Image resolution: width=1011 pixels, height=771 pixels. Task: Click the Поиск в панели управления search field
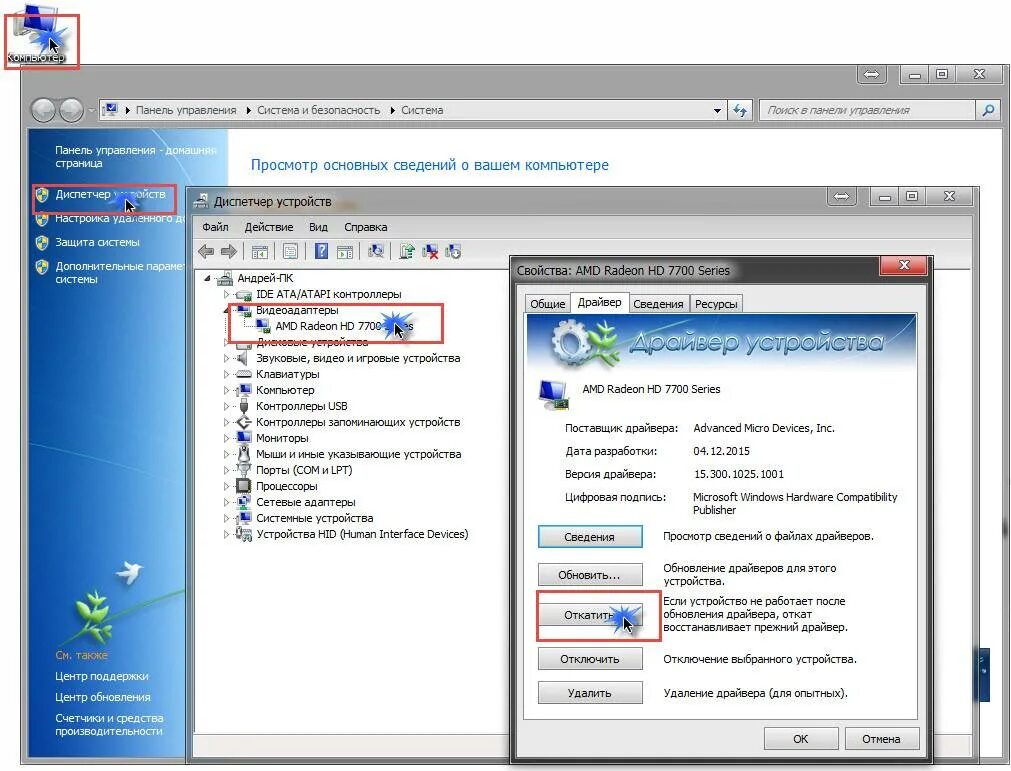(x=867, y=110)
